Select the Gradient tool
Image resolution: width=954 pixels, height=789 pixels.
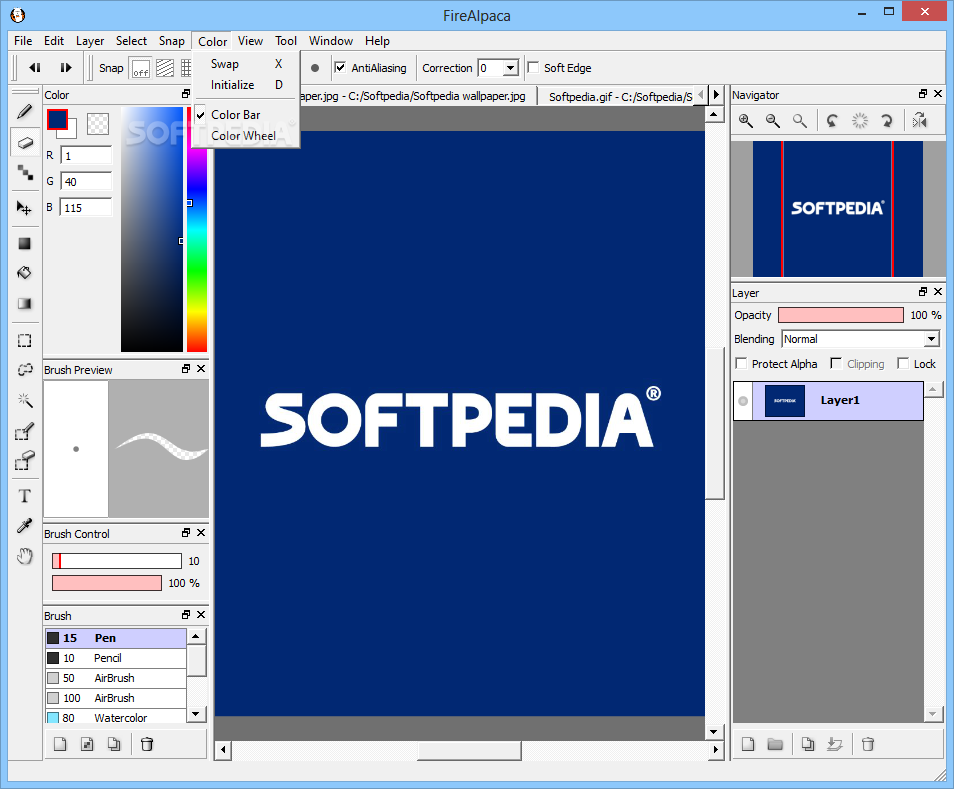[x=24, y=304]
